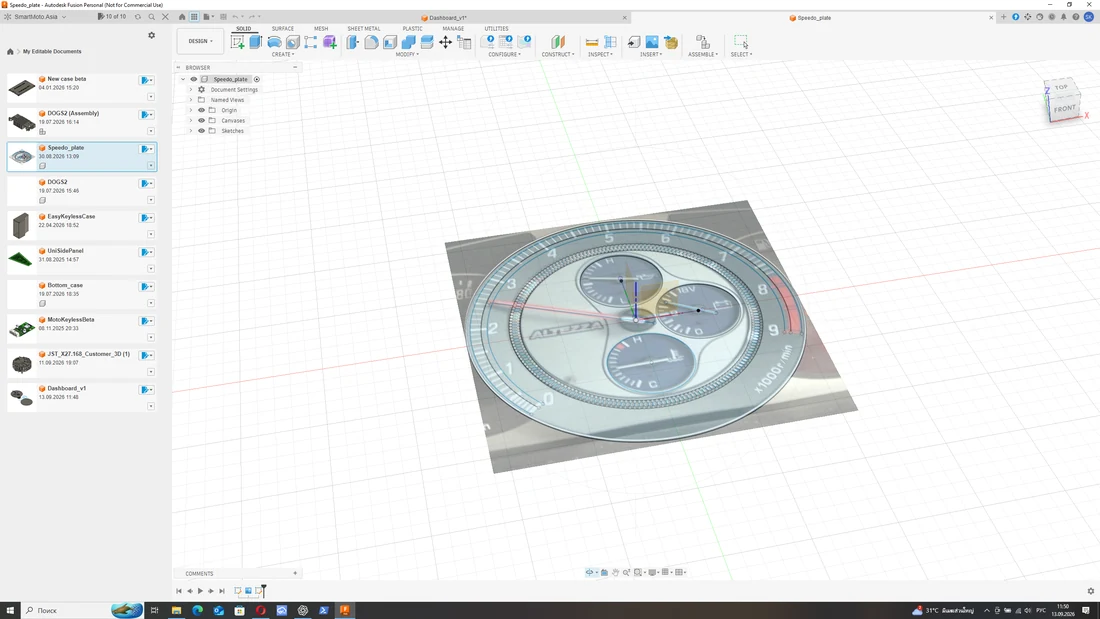The image size is (1100, 619).
Task: Select the Measure ruler tool
Action: coord(592,42)
